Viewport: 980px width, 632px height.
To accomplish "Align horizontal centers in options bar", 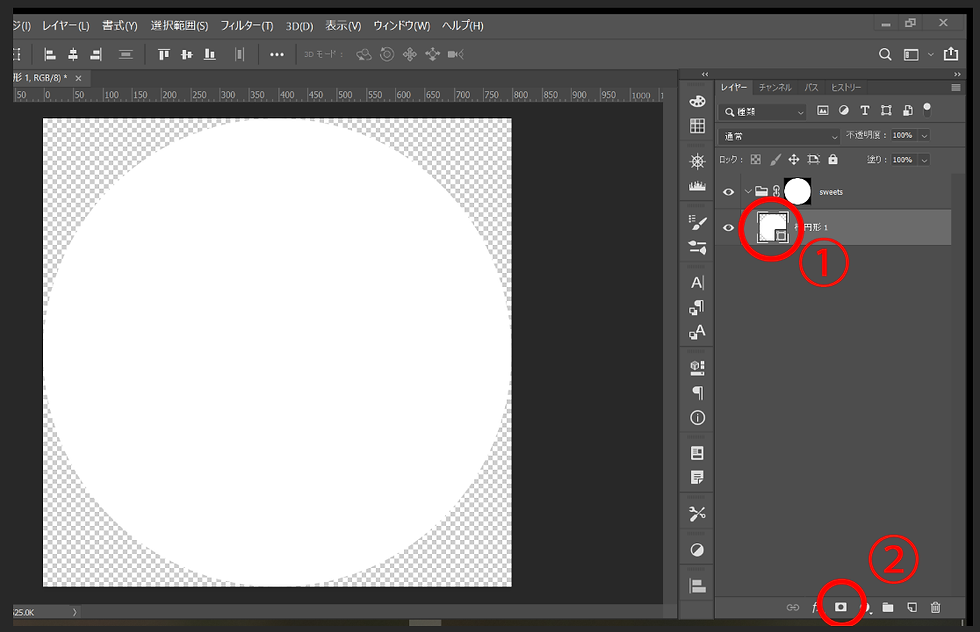I will pyautogui.click(x=73, y=55).
